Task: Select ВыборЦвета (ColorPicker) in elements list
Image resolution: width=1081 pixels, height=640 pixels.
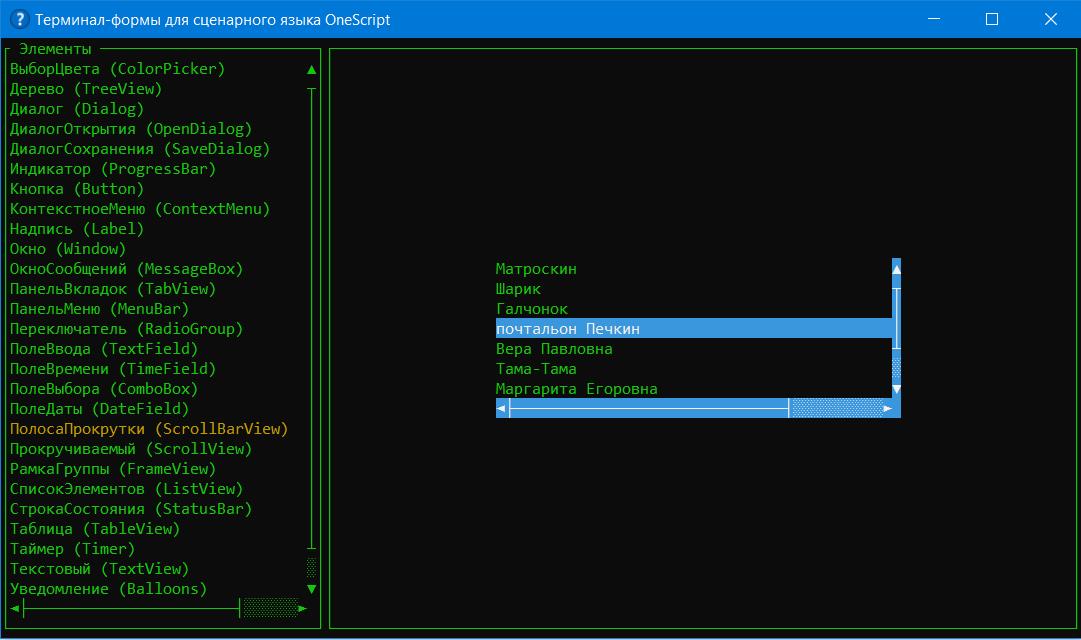Action: point(117,69)
